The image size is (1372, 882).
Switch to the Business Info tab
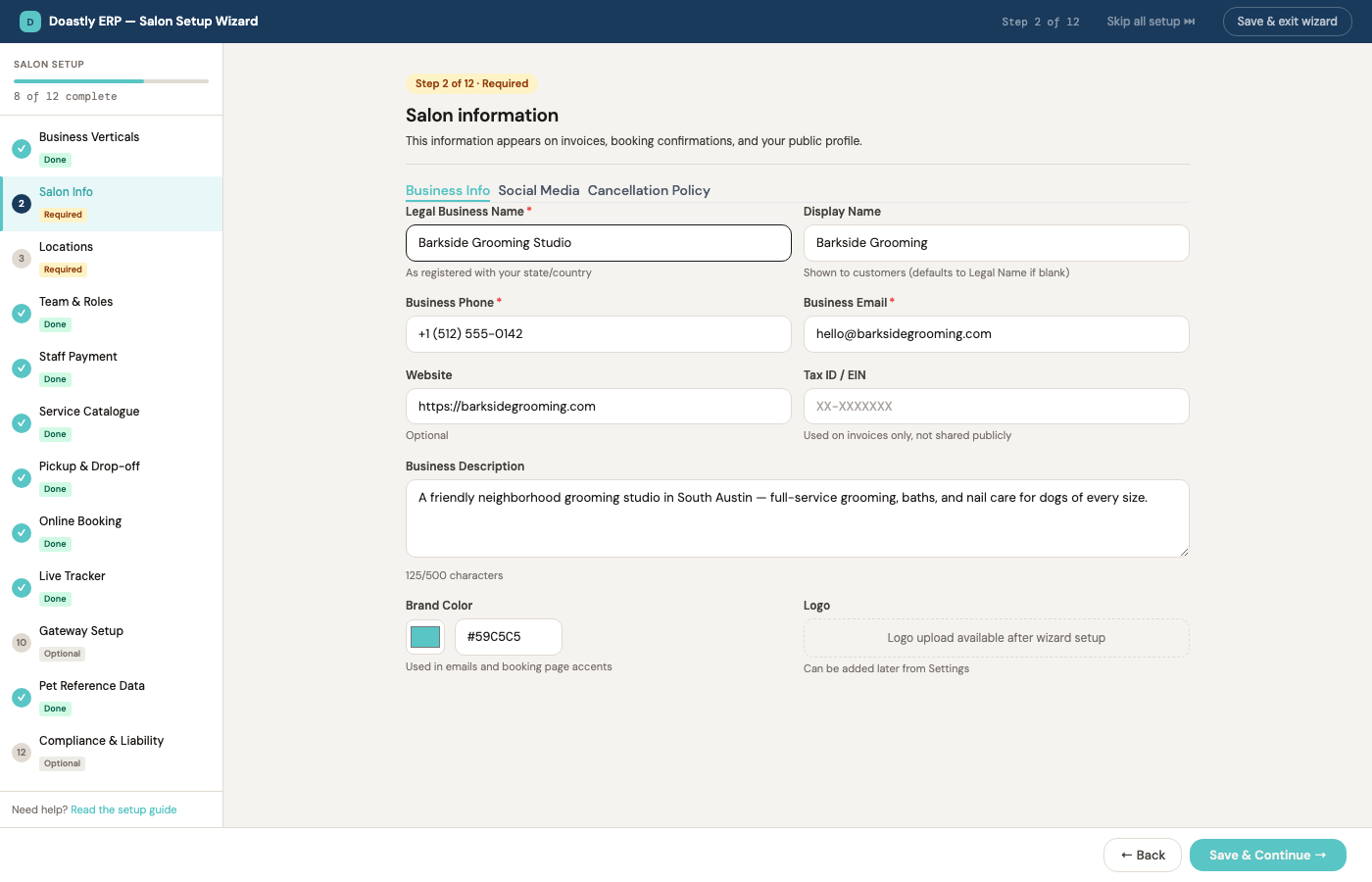448,190
